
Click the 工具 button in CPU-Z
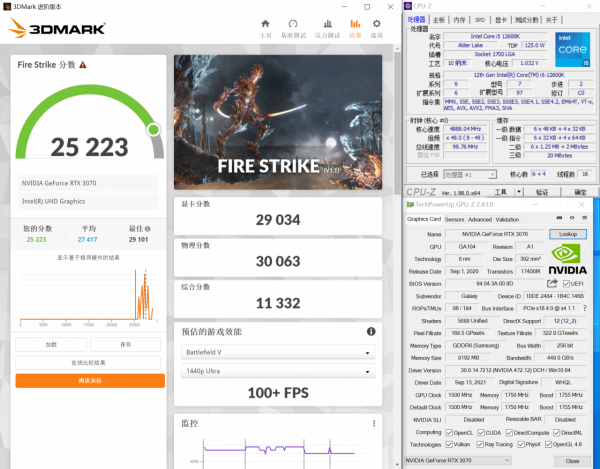click(501, 192)
